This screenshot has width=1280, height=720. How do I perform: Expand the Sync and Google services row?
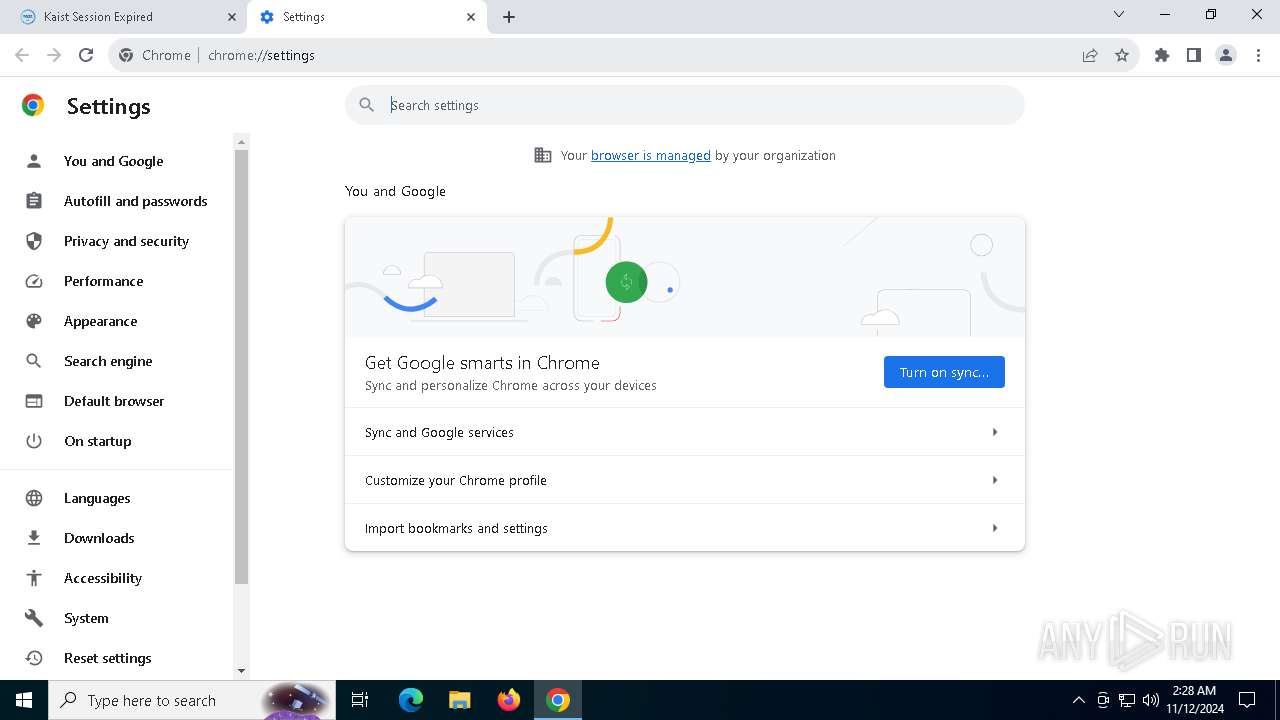point(685,432)
